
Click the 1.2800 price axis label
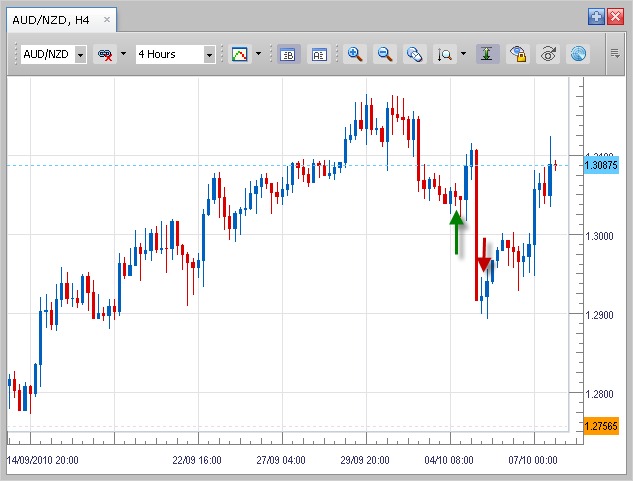coord(599,394)
